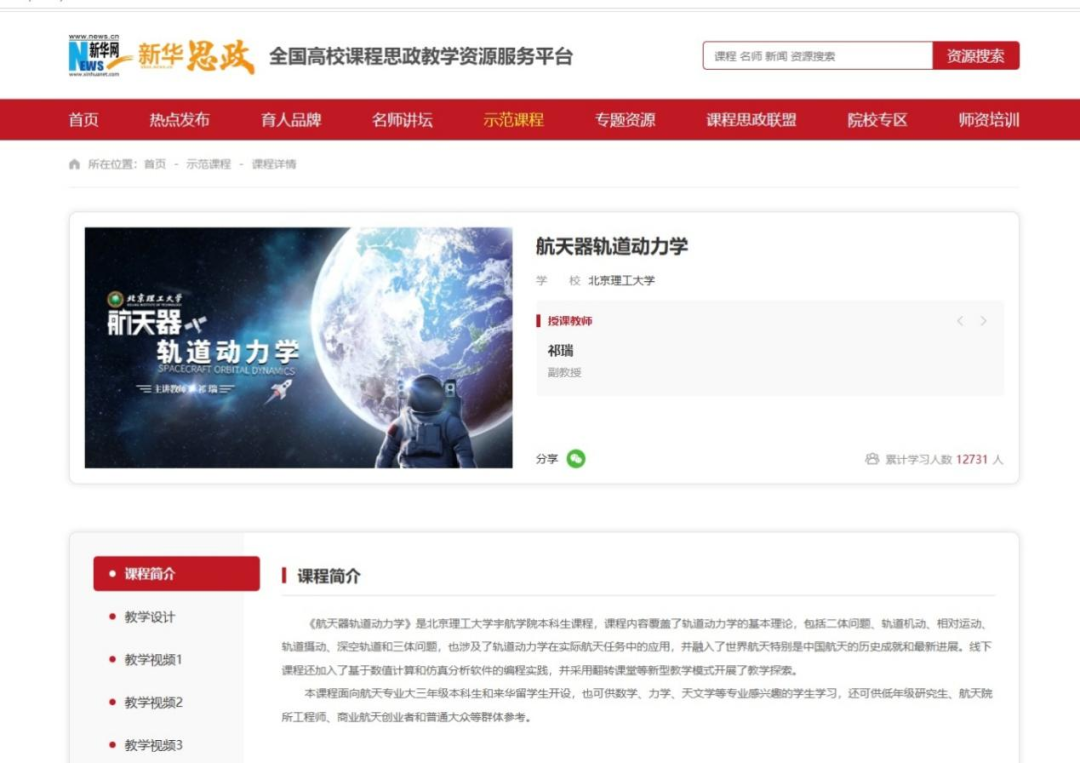
Task: Click the 副教授 title text
Action: click(565, 373)
